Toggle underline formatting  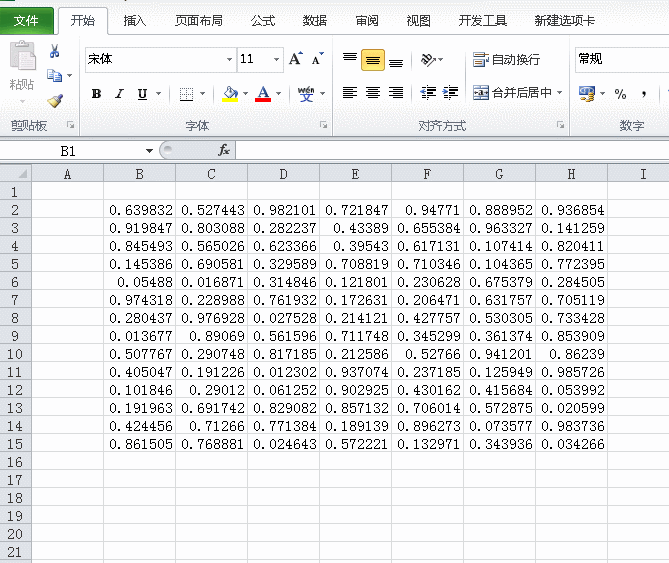click(x=142, y=93)
